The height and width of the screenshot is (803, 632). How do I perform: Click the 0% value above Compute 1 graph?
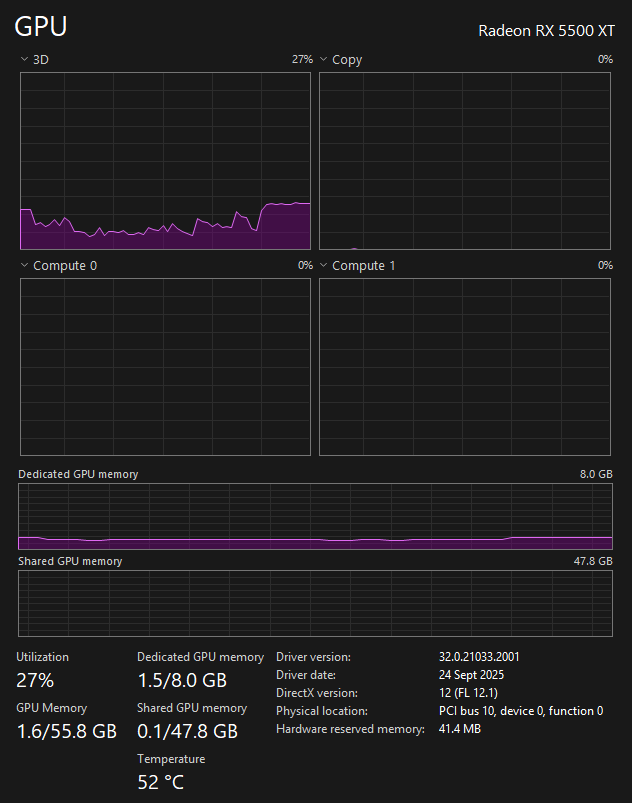tap(605, 265)
